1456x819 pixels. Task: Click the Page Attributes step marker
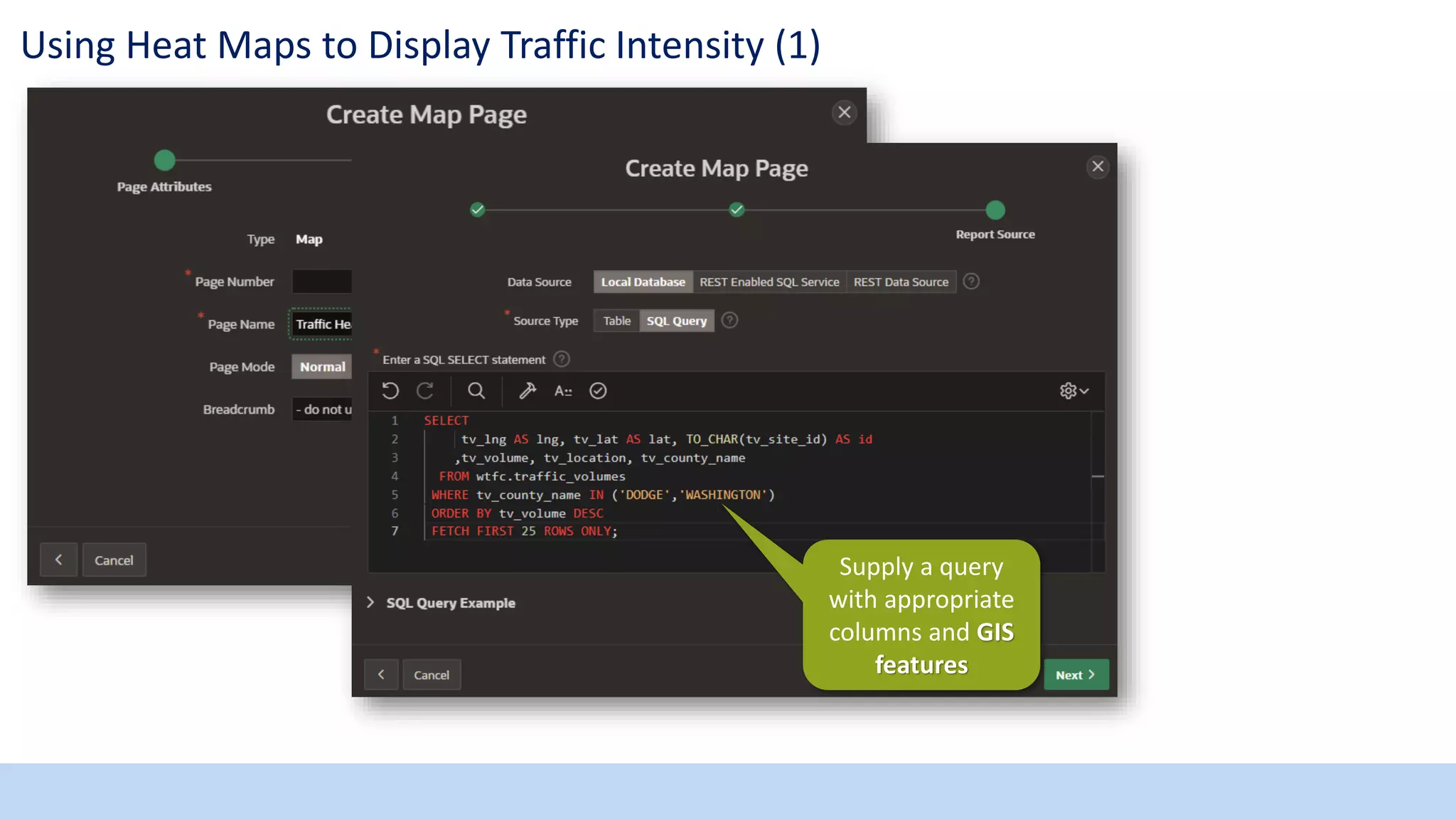coord(164,160)
